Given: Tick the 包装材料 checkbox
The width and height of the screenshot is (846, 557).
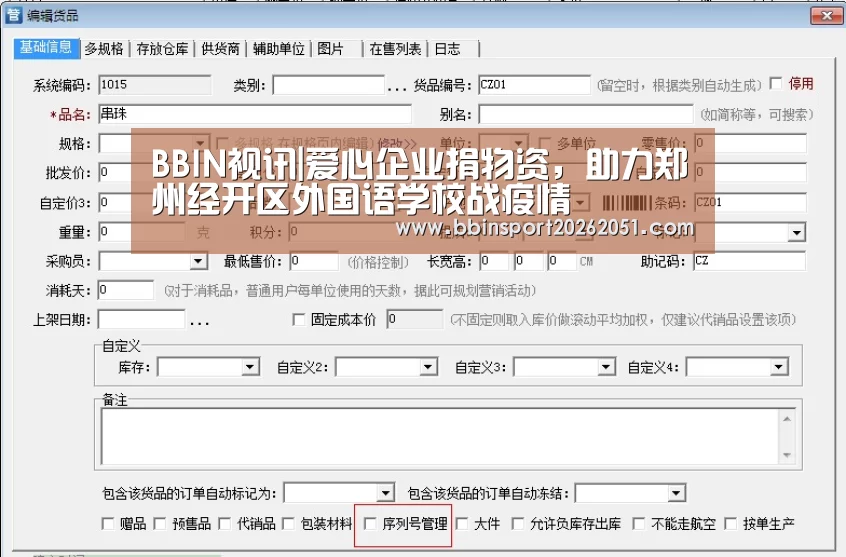Looking at the screenshot, I should click(288, 524).
